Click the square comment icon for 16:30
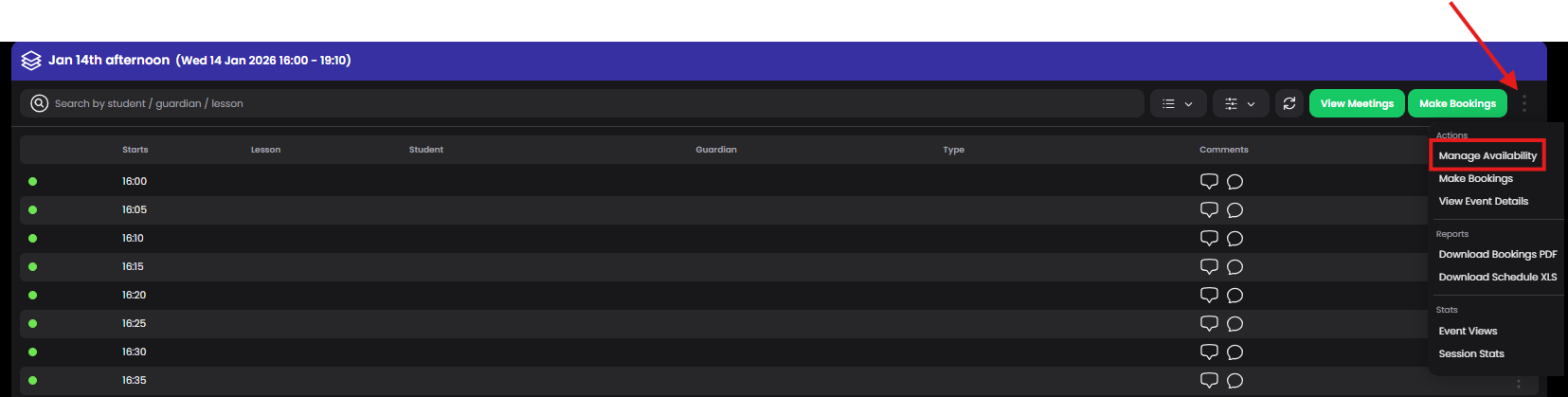 click(x=1209, y=352)
